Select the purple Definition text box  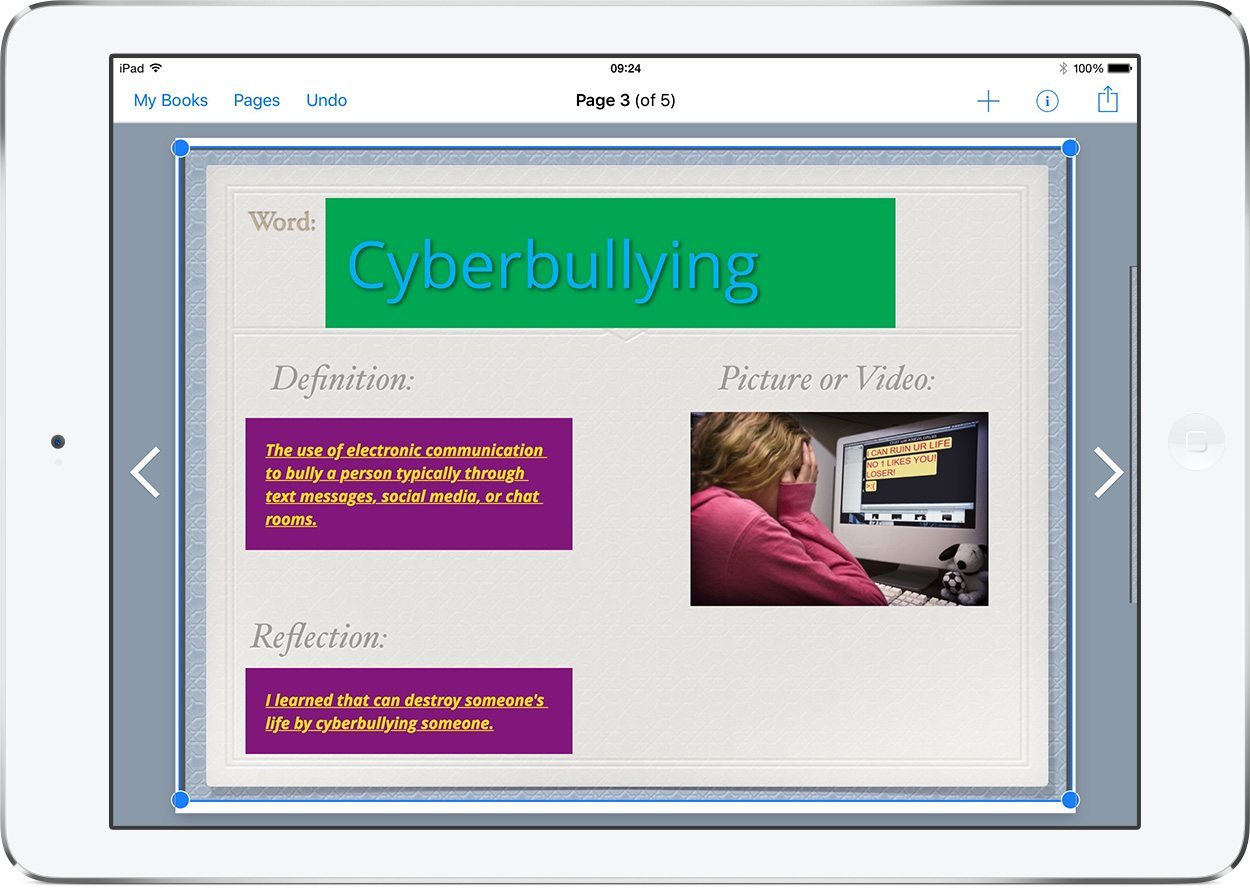(408, 484)
